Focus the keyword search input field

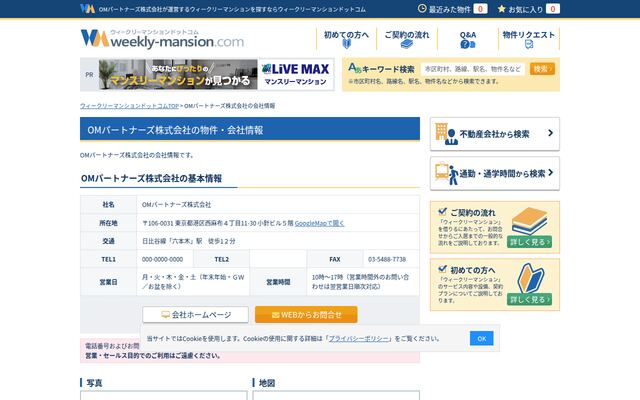(473, 69)
